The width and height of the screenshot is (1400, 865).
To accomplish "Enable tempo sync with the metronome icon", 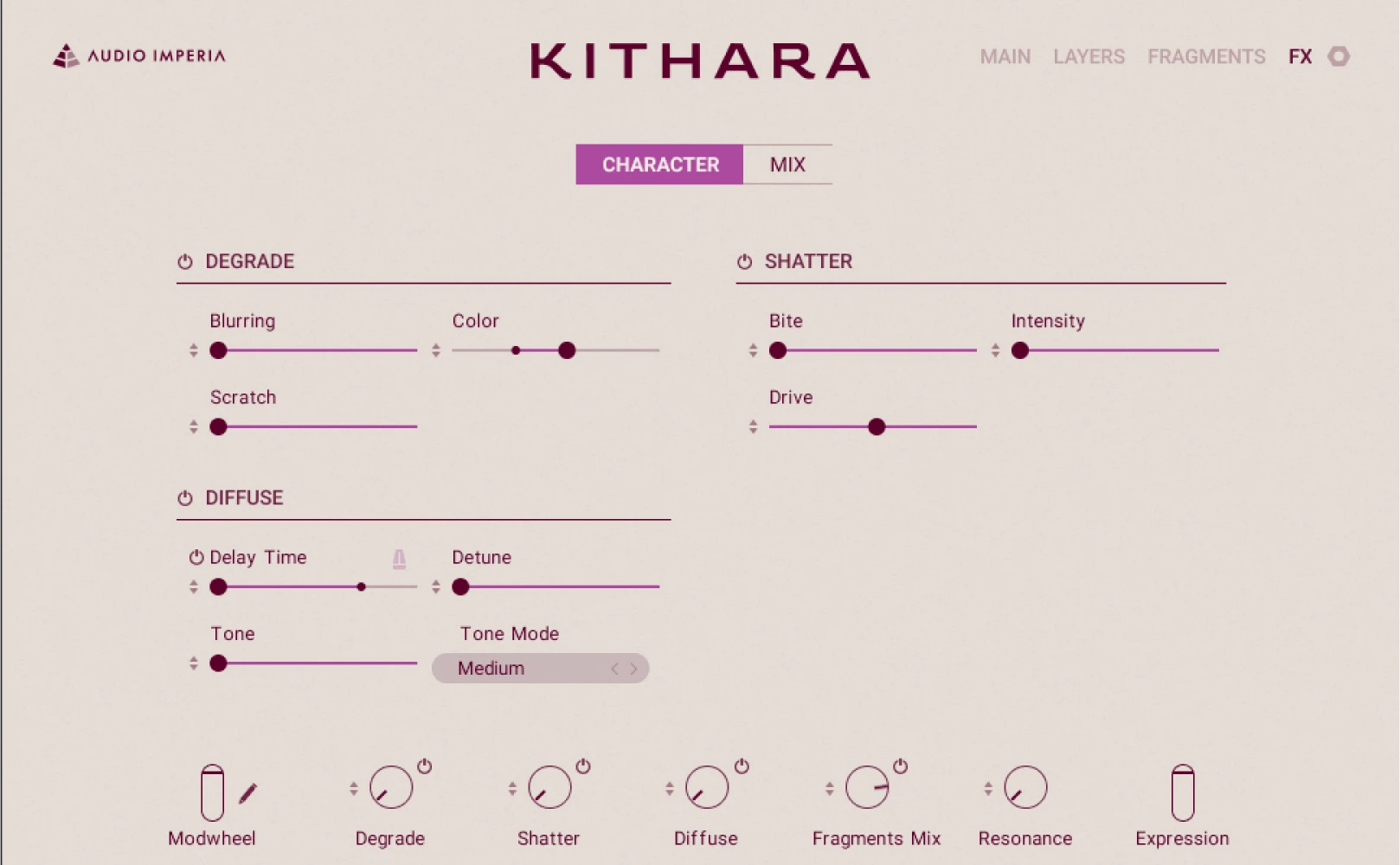I will 399,558.
